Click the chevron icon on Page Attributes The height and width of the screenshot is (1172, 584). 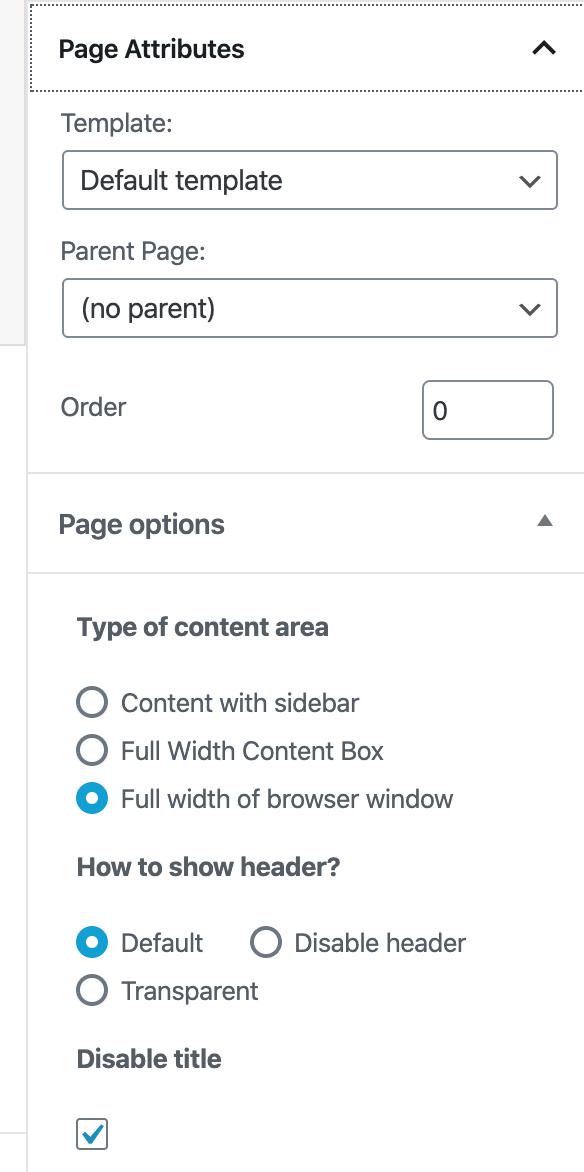click(543, 47)
